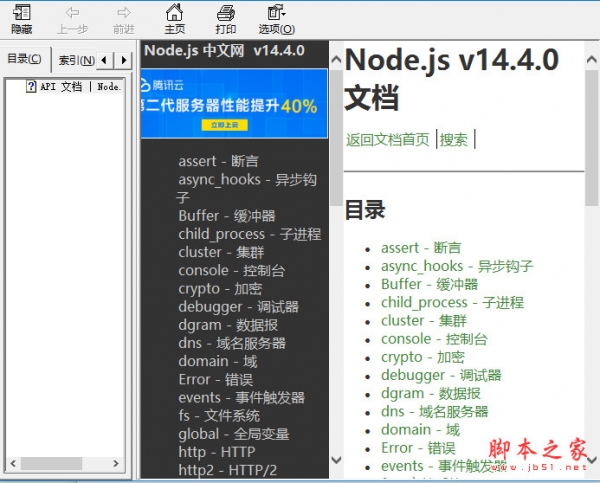Open 'domain - 域' in the dark sidebar
The height and width of the screenshot is (483, 600).
point(218,361)
